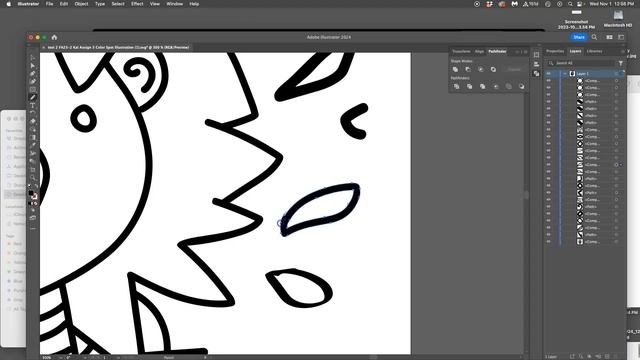The height and width of the screenshot is (360, 640).
Task: Select the Paintbrush tool
Action: [33, 98]
